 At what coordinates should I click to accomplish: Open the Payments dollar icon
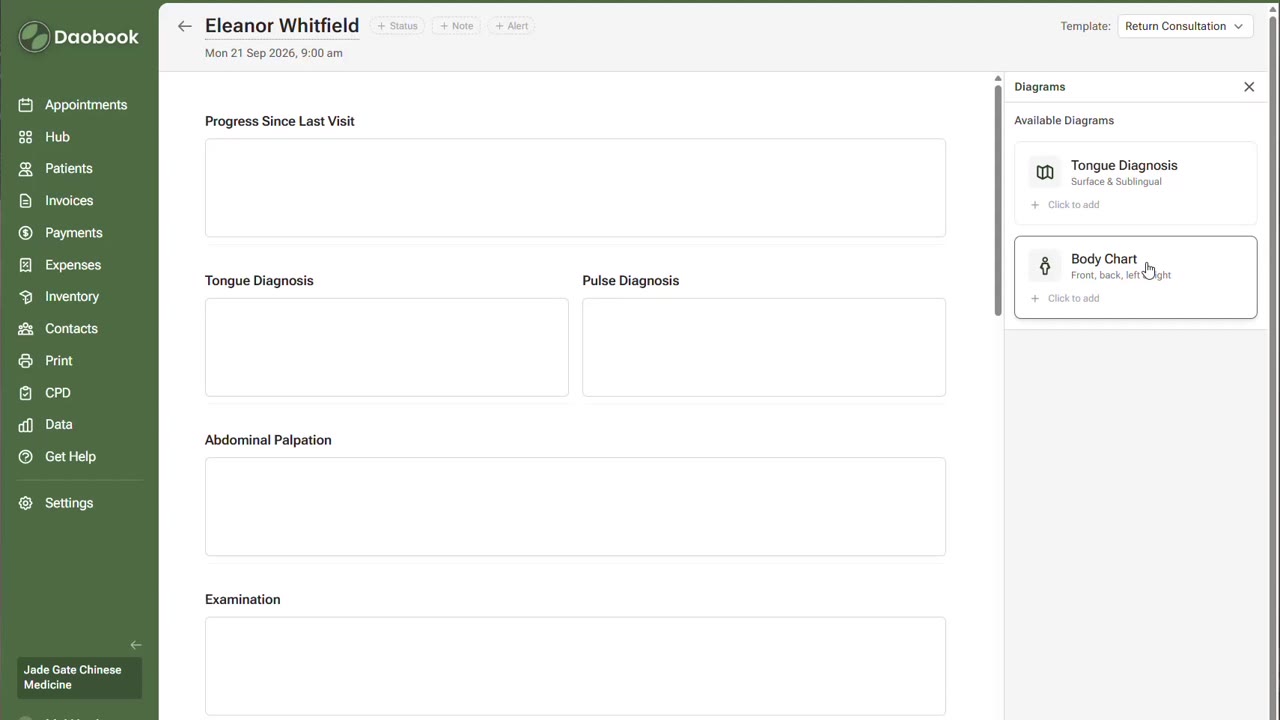tap(26, 233)
